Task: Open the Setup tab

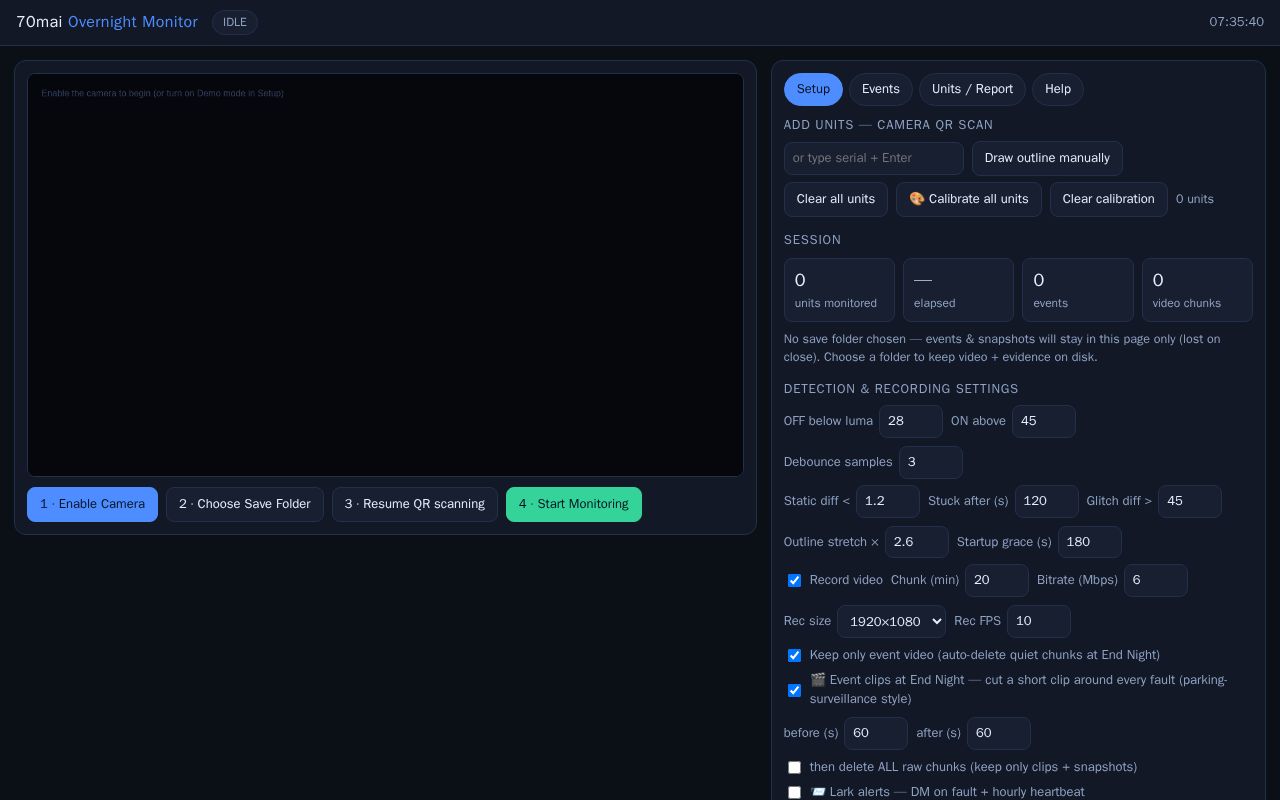Action: click(813, 89)
